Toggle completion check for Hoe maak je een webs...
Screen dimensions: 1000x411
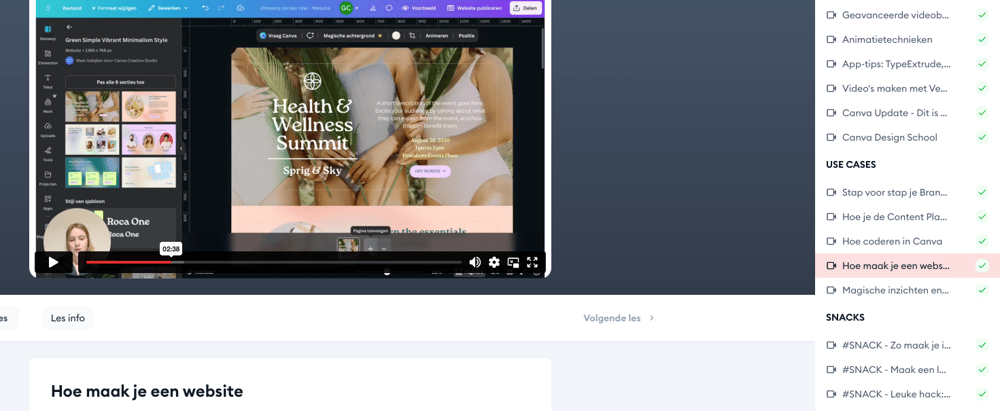click(982, 265)
